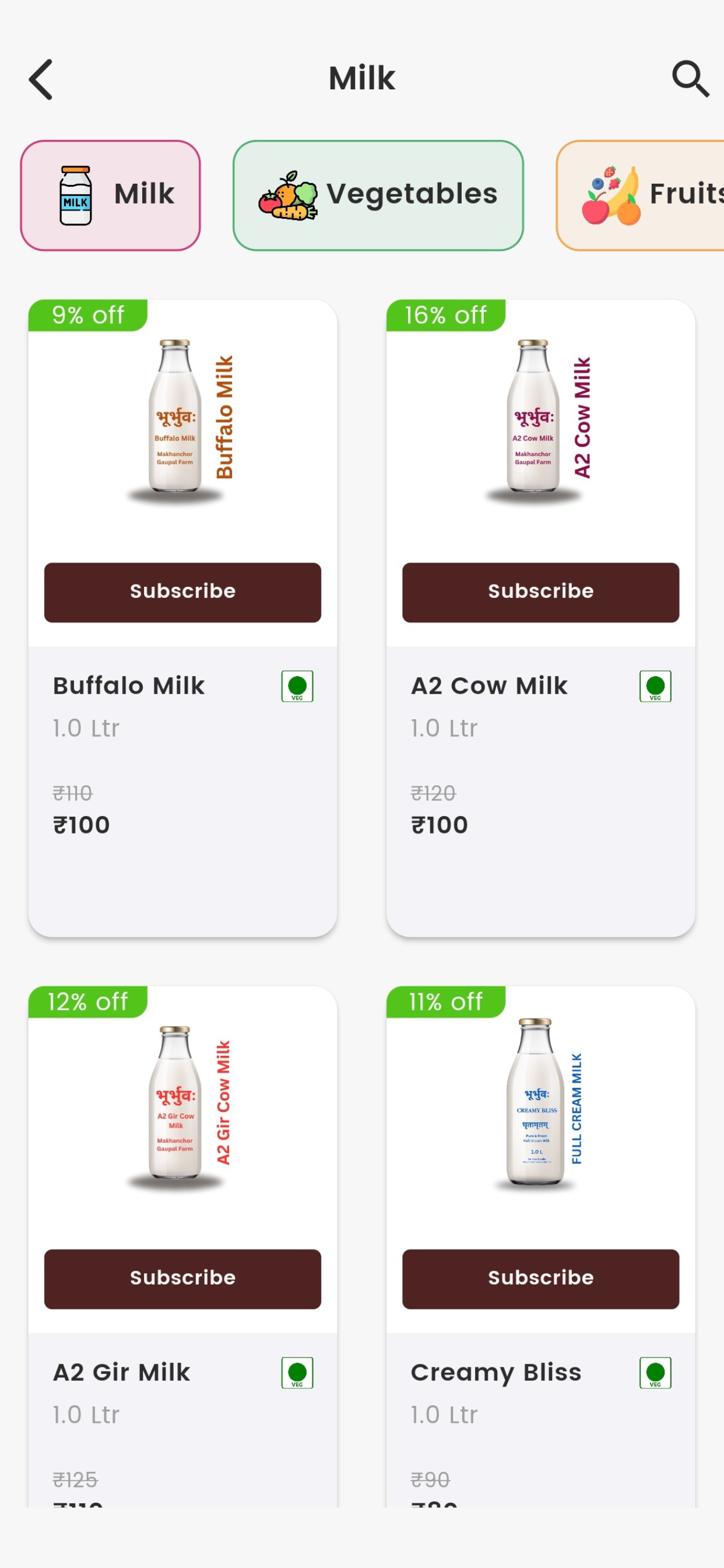Open the Fruits category tab
This screenshot has height=1568, width=724.
640,195
